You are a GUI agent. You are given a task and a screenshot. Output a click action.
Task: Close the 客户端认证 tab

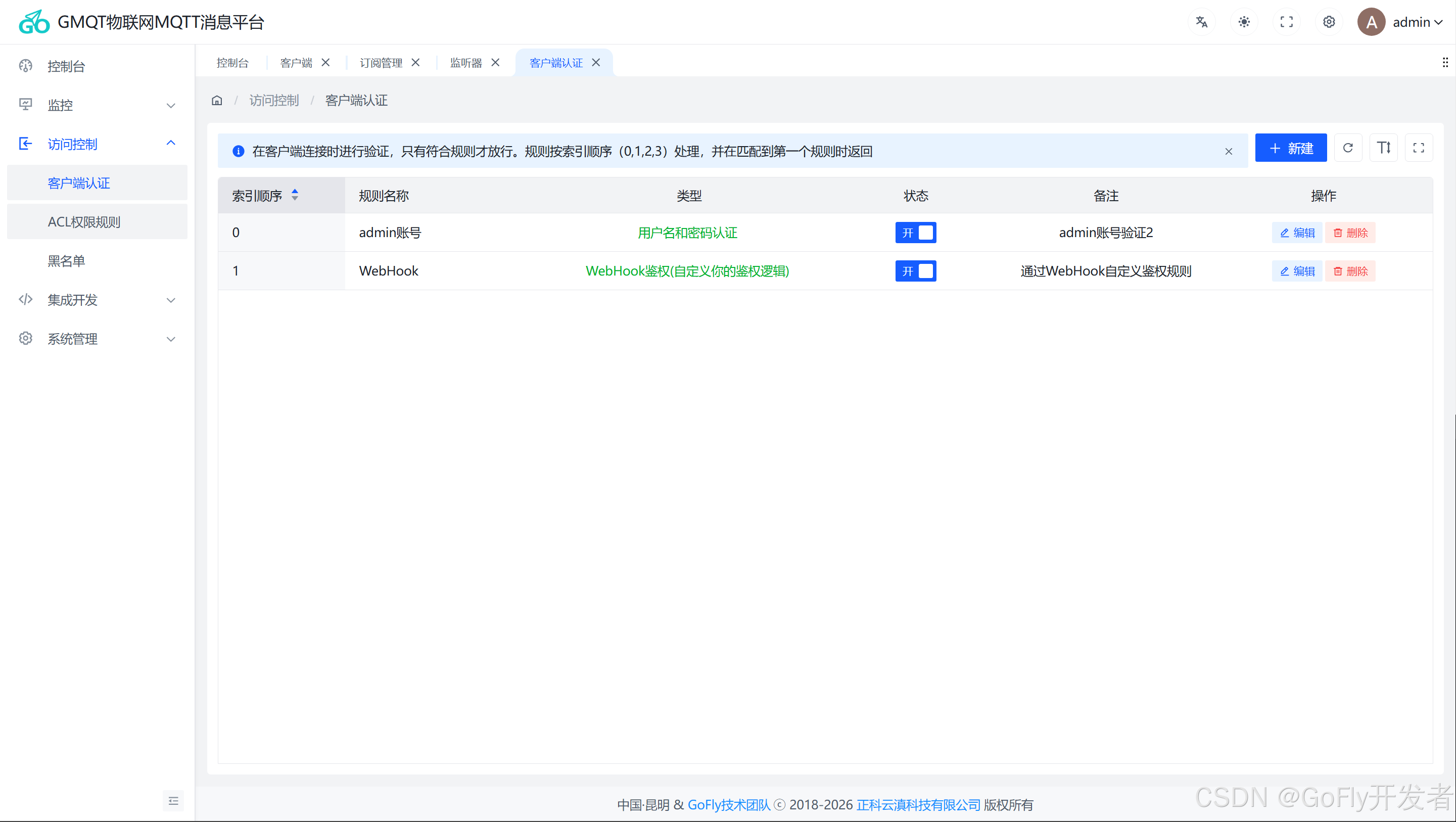(x=596, y=63)
